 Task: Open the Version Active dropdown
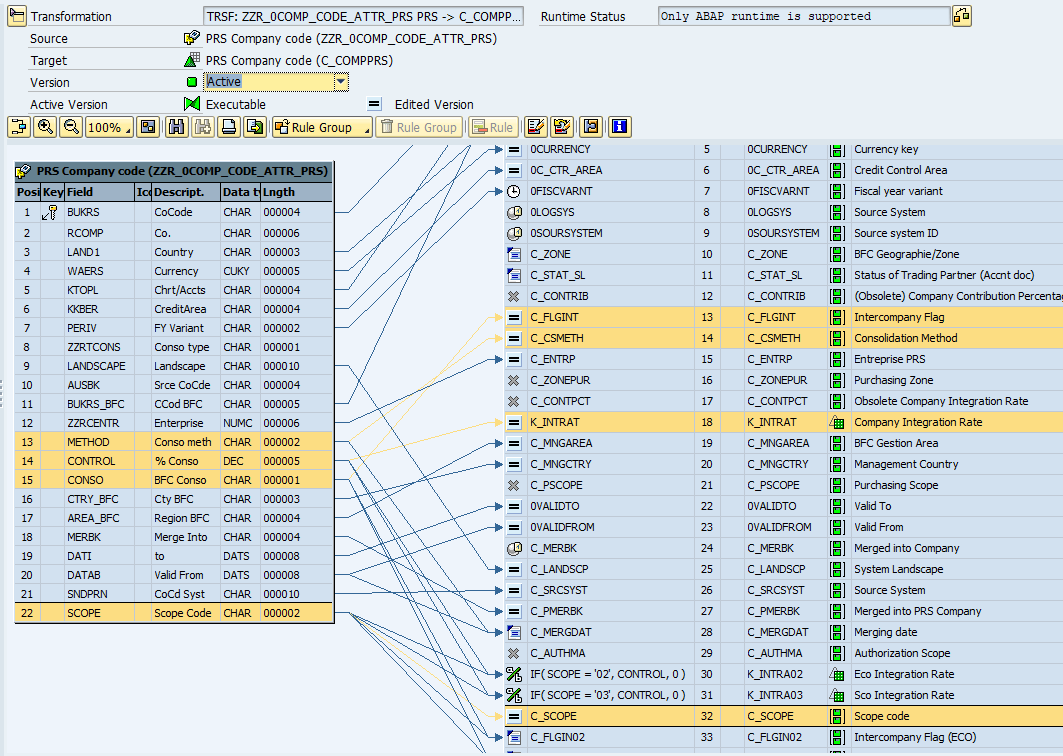341,82
